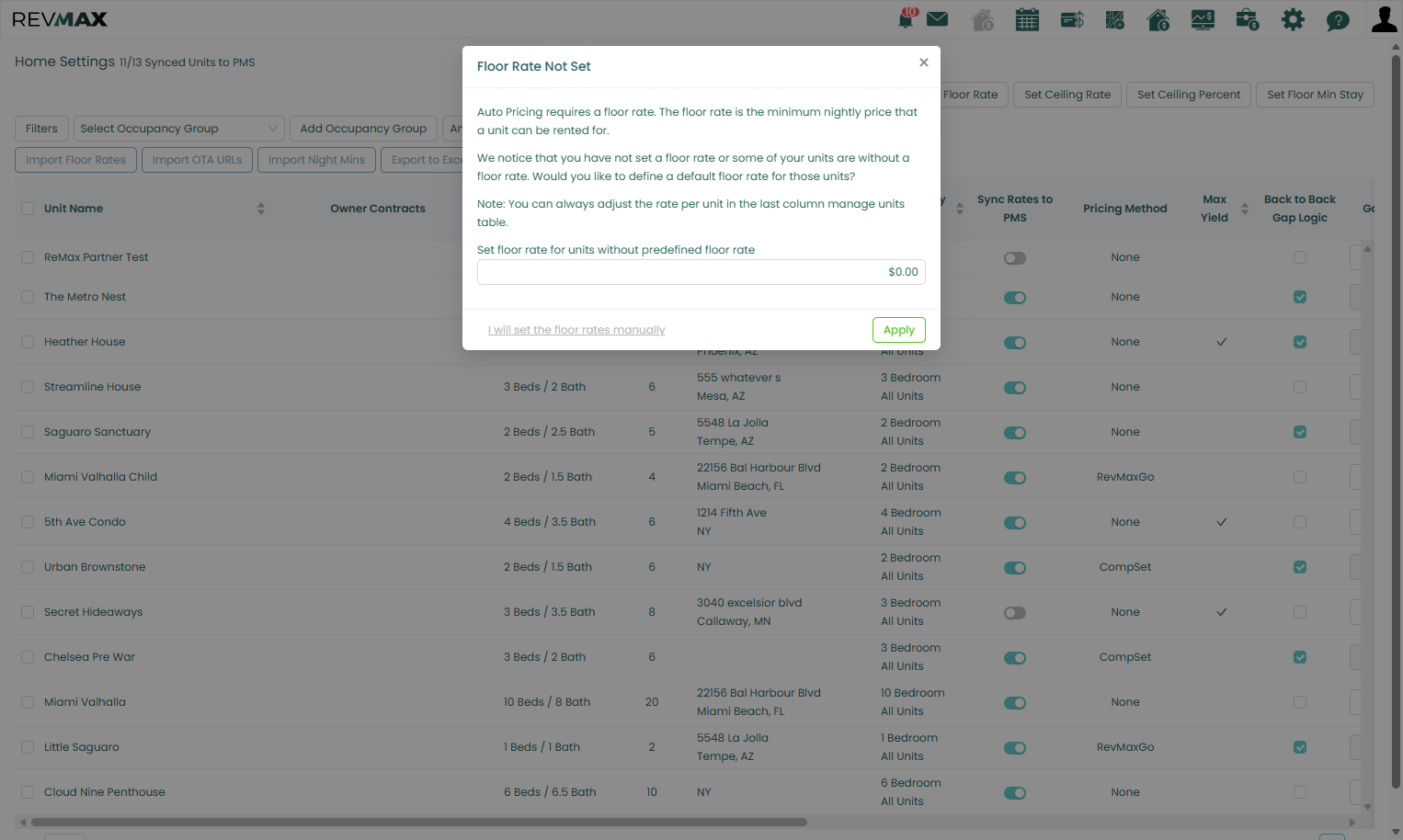
Task: Click the horizontal table scrollbar
Action: pyautogui.click(x=419, y=823)
